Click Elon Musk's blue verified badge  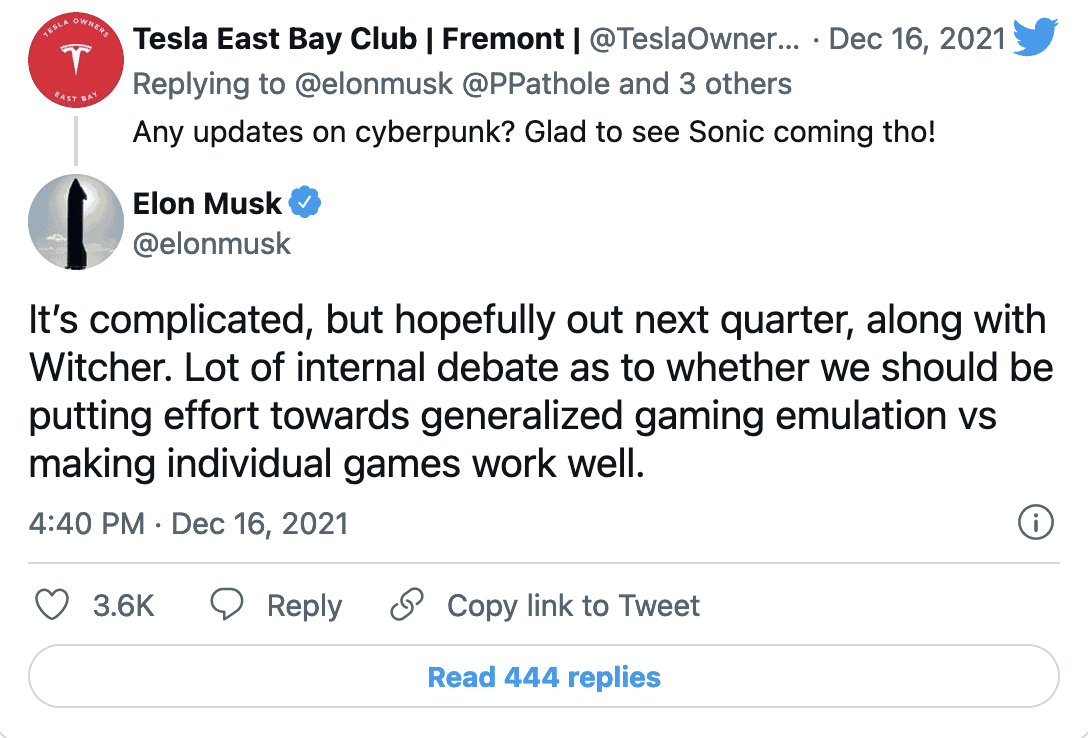(x=305, y=203)
